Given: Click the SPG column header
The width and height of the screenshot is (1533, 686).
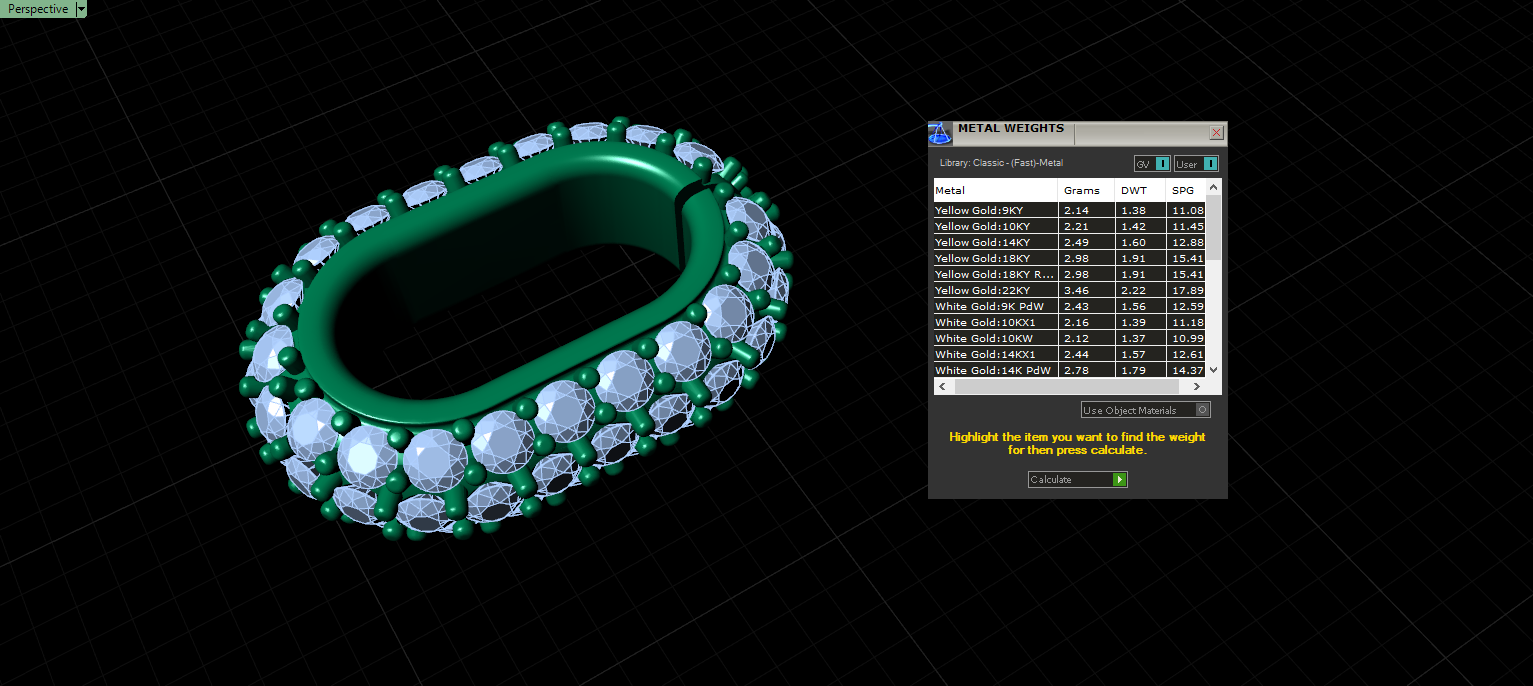Looking at the screenshot, I should pos(1185,190).
